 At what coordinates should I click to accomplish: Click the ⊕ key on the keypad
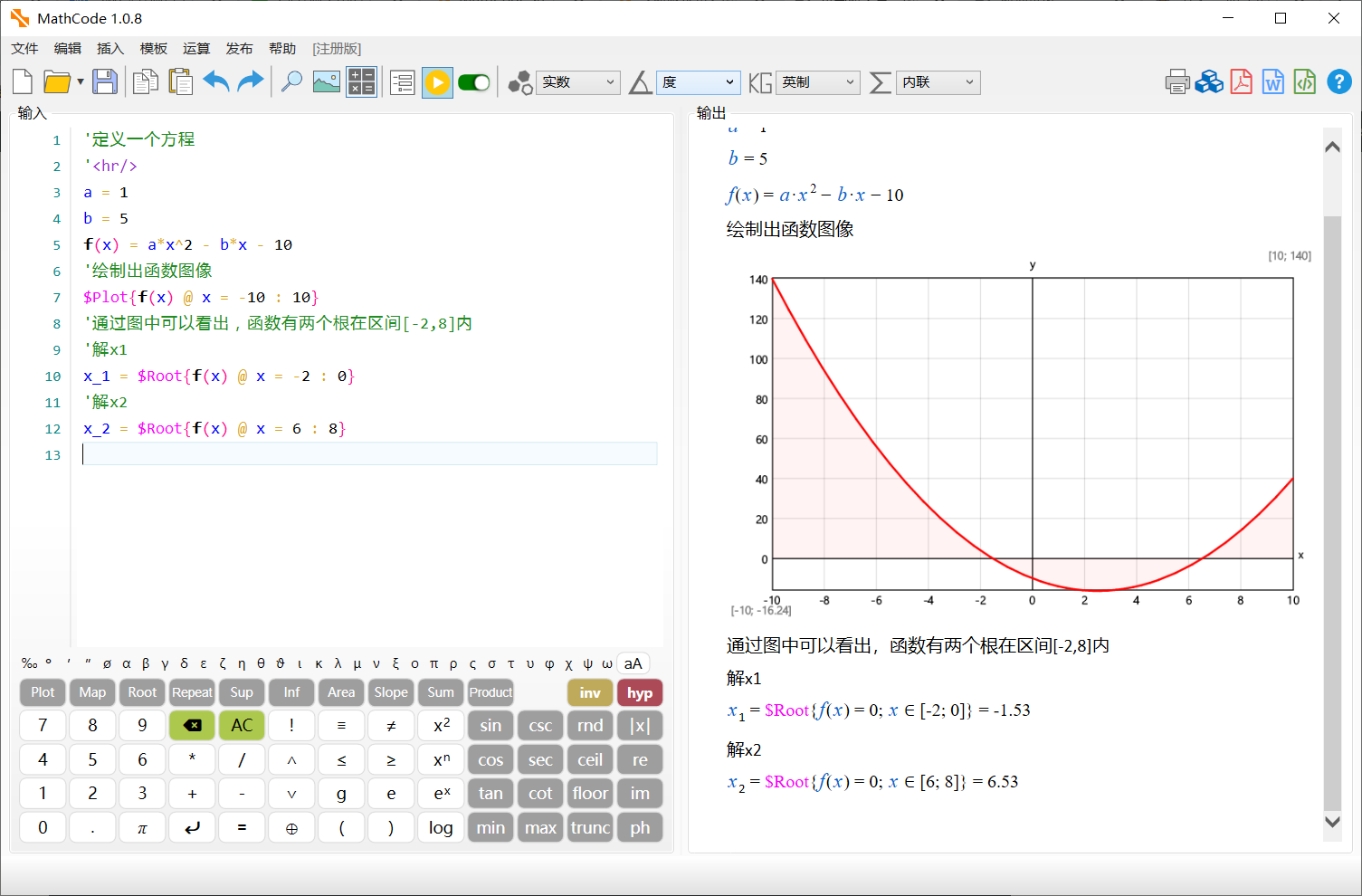[291, 827]
